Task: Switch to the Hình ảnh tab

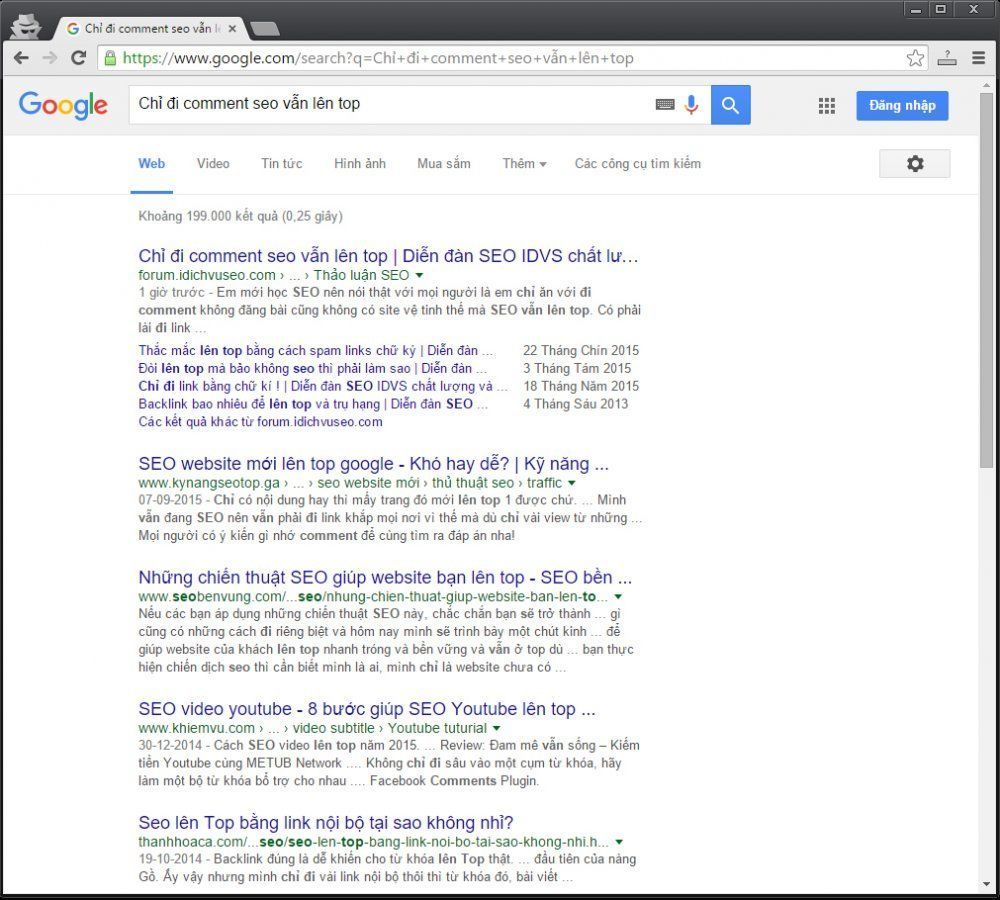Action: 360,163
